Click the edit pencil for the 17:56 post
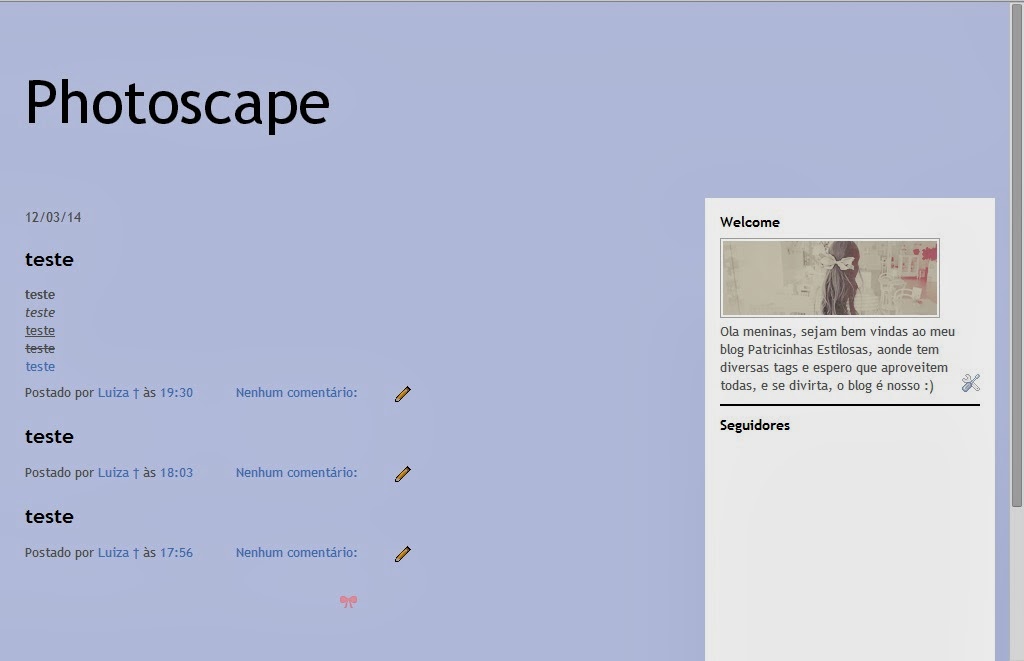The width and height of the screenshot is (1024, 661). pyautogui.click(x=403, y=554)
